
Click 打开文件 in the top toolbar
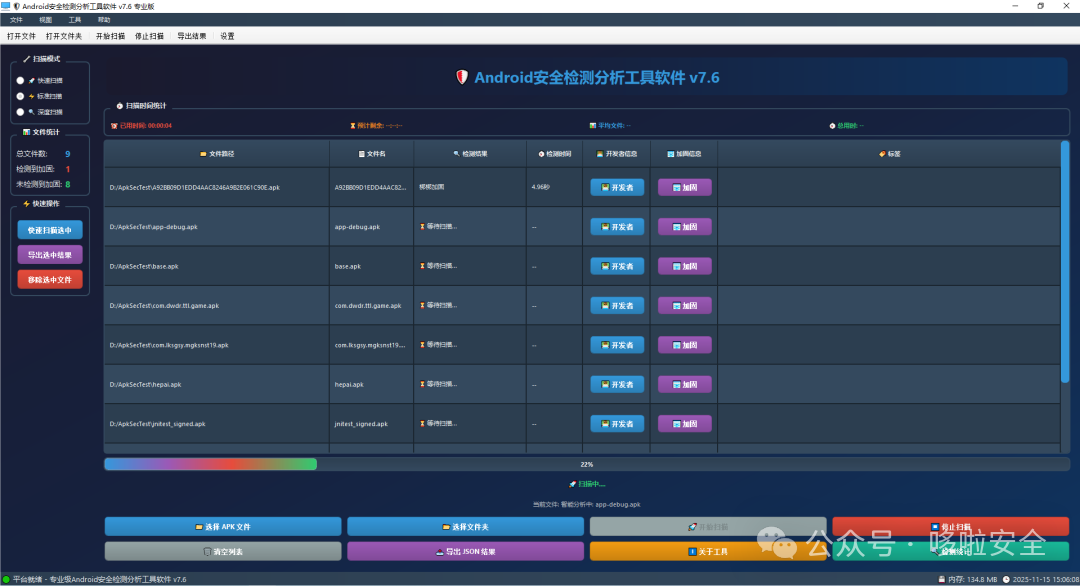click(21, 36)
